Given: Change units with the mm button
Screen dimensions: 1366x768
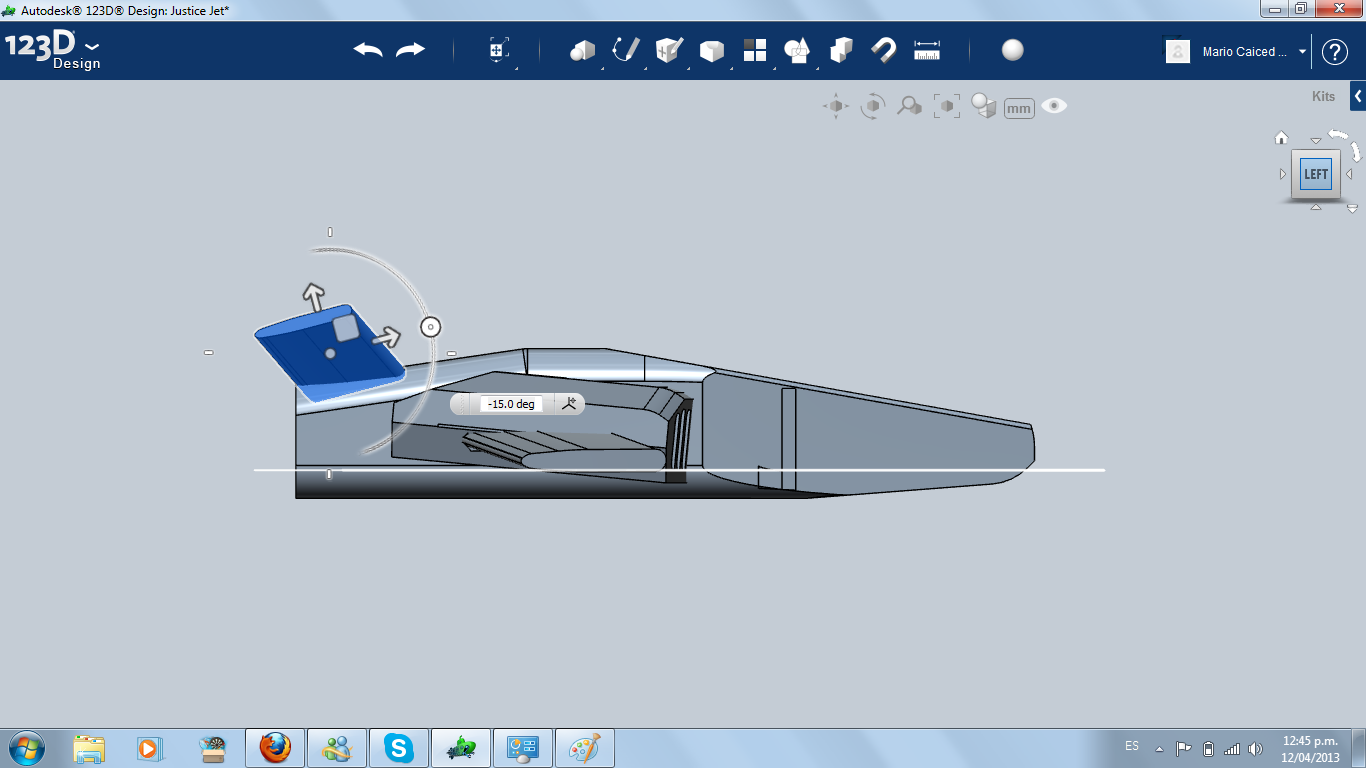Looking at the screenshot, I should 1019,108.
